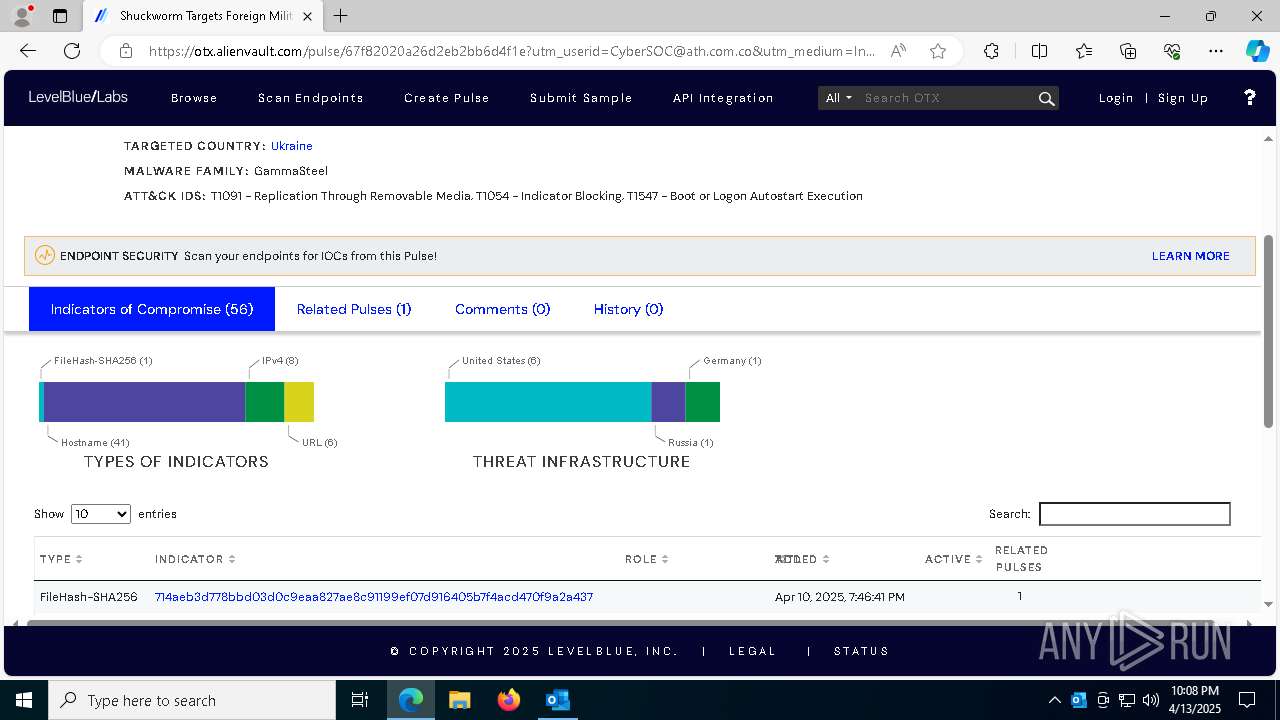This screenshot has width=1280, height=720.
Task: Click the OTX search magnifier icon
Action: click(1046, 98)
